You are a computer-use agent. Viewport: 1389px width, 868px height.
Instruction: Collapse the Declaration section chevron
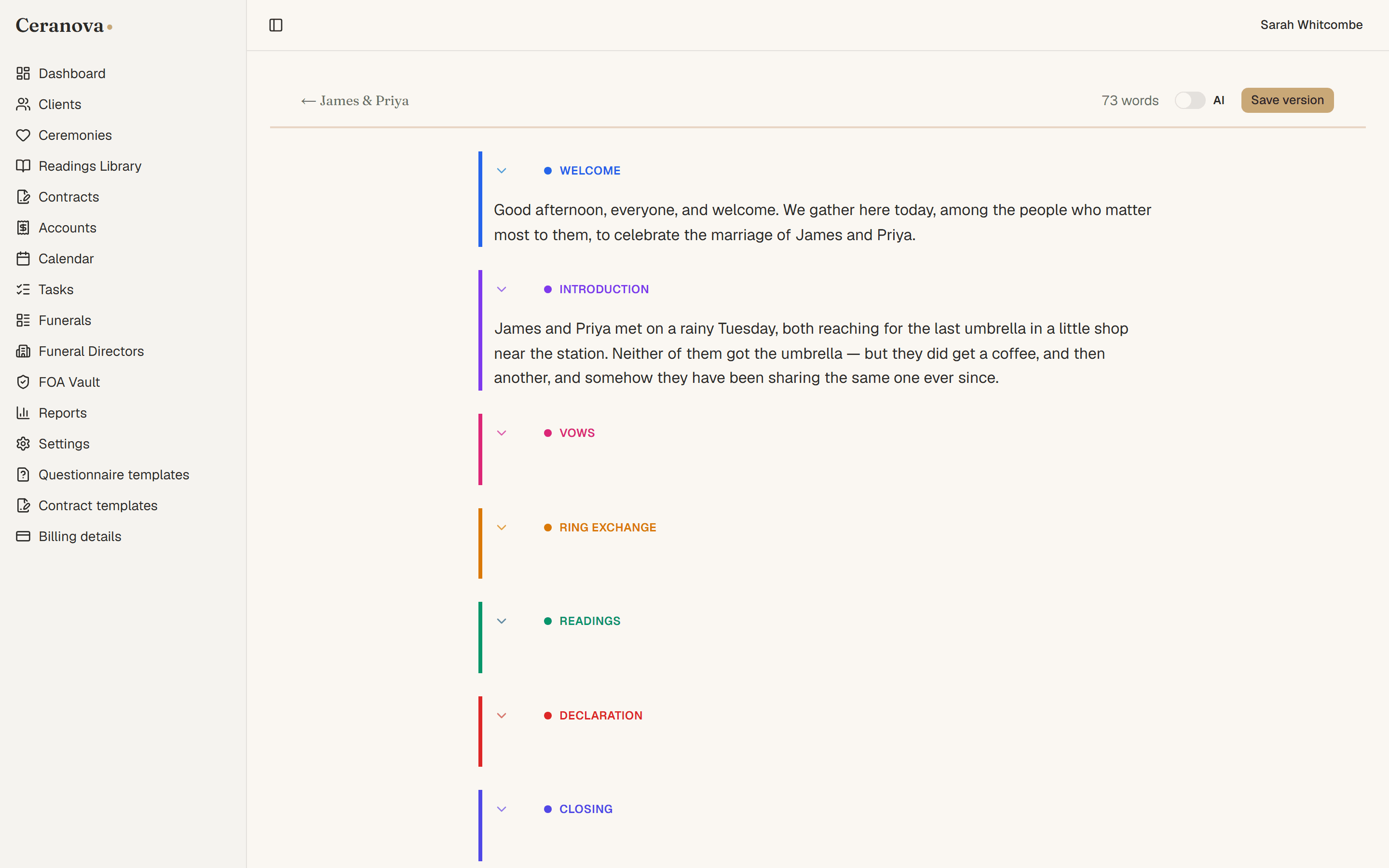(x=502, y=716)
